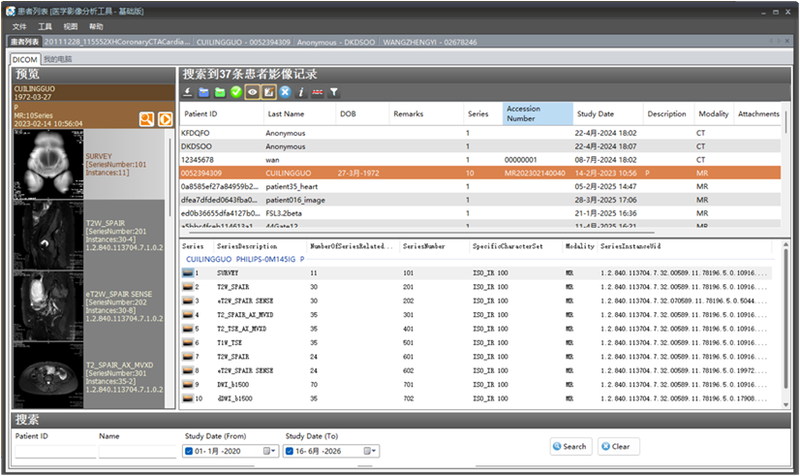The height and width of the screenshot is (476, 800).
Task: Toggle the Study Date (From) checkbox
Action: [x=189, y=451]
